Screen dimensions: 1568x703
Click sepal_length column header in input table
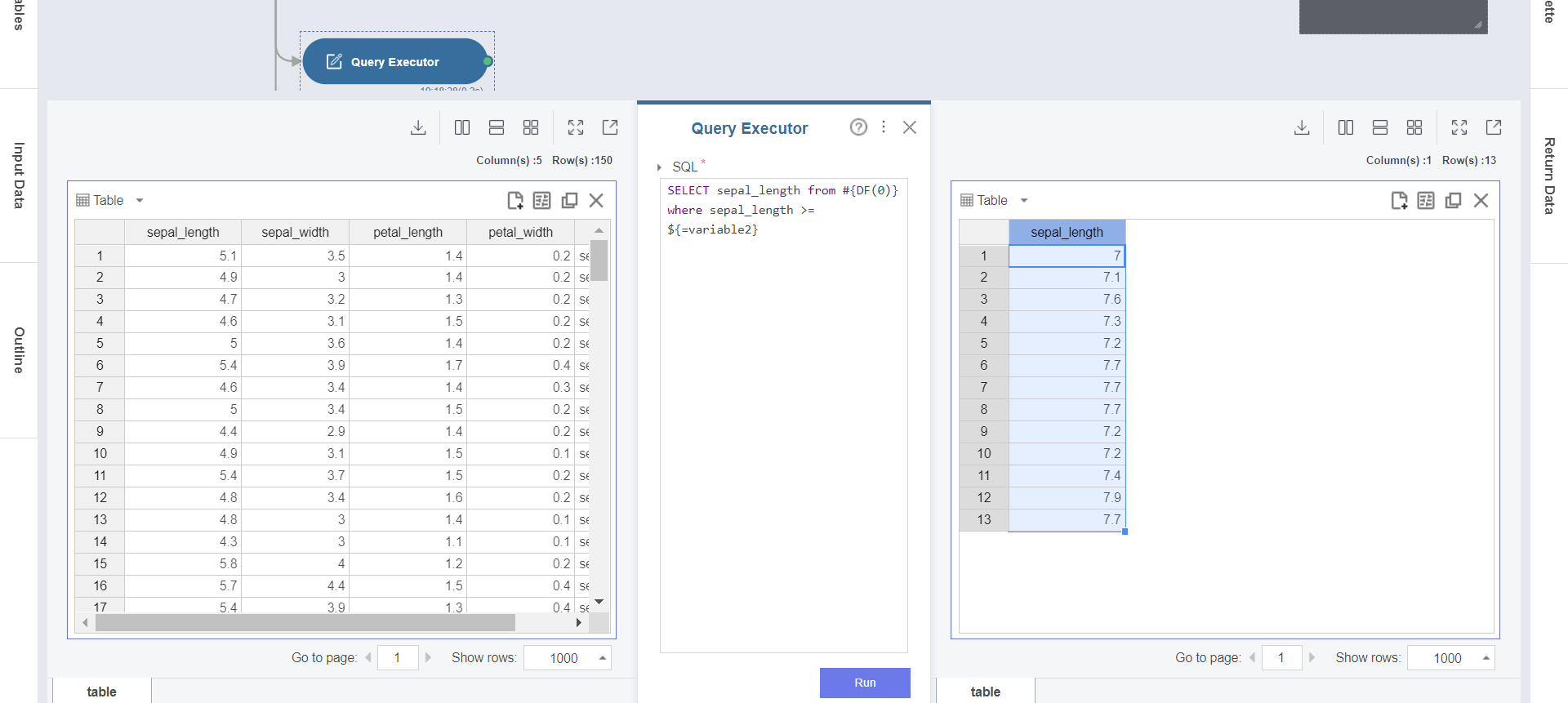(x=183, y=233)
